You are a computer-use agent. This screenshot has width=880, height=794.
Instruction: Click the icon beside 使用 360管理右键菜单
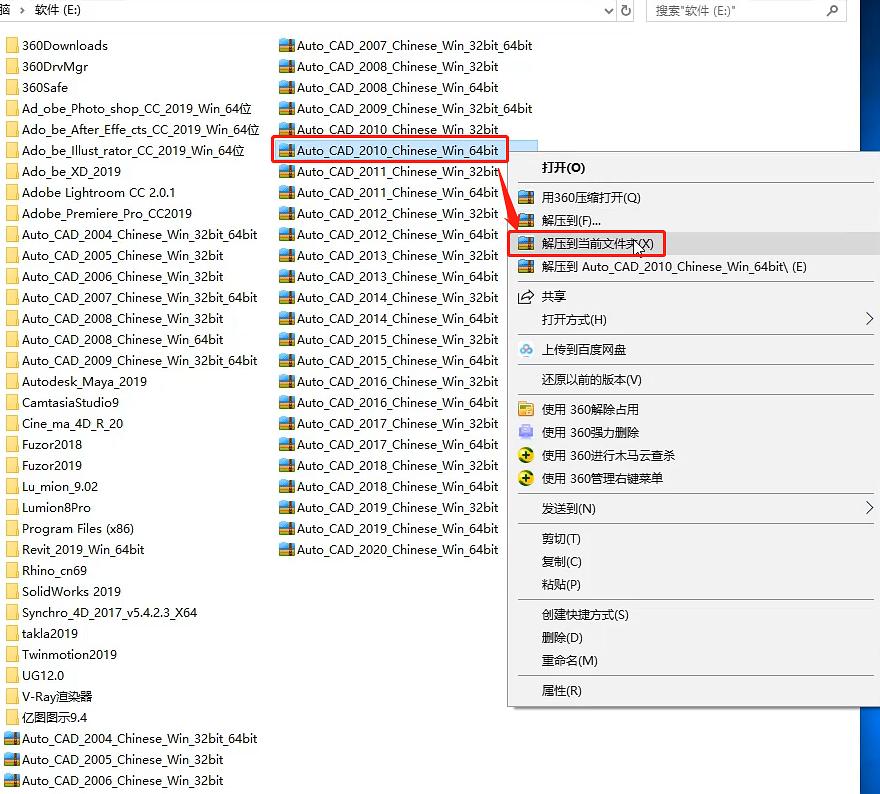pos(526,478)
